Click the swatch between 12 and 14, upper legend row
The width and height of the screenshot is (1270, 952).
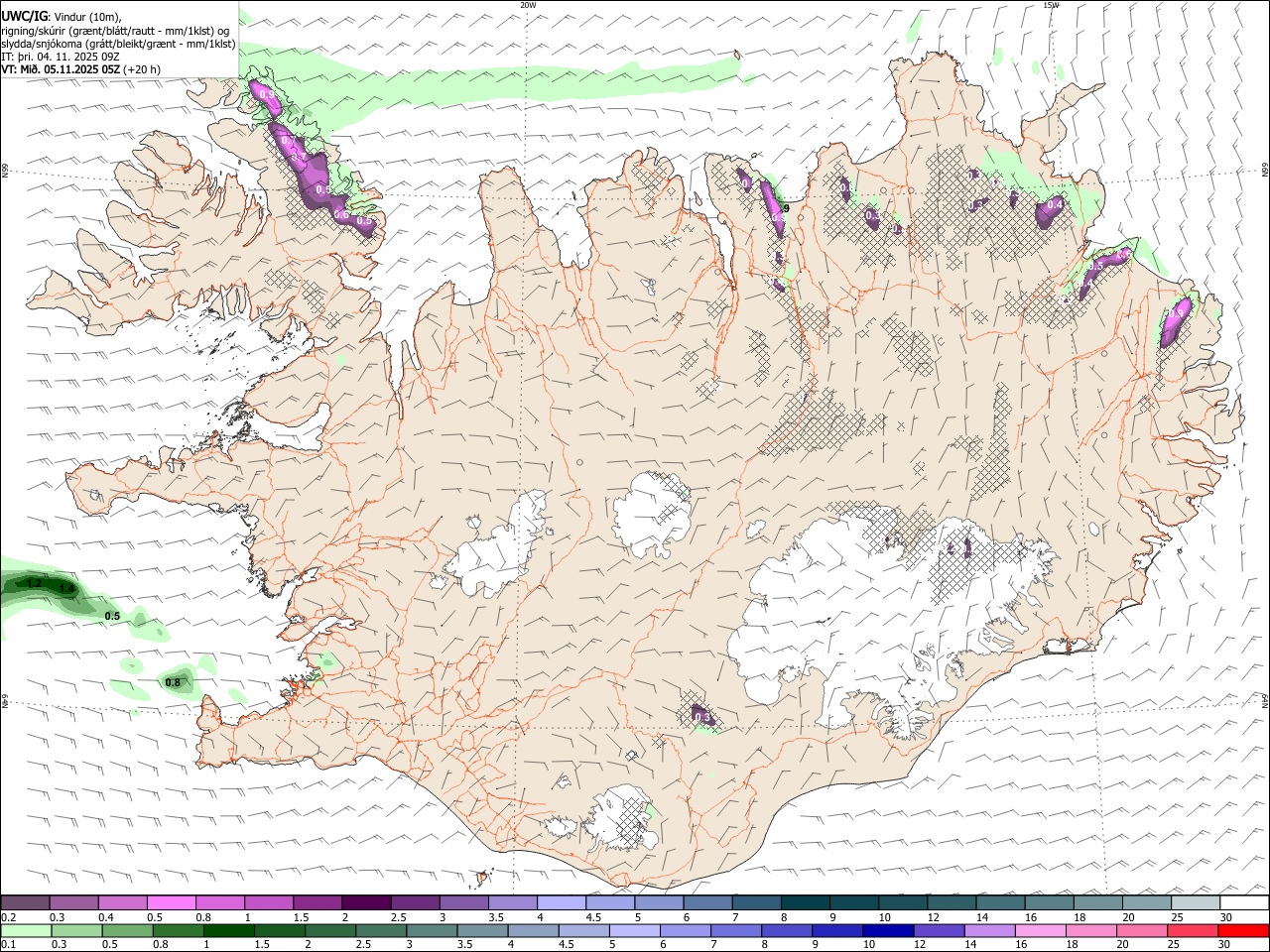[x=951, y=902]
